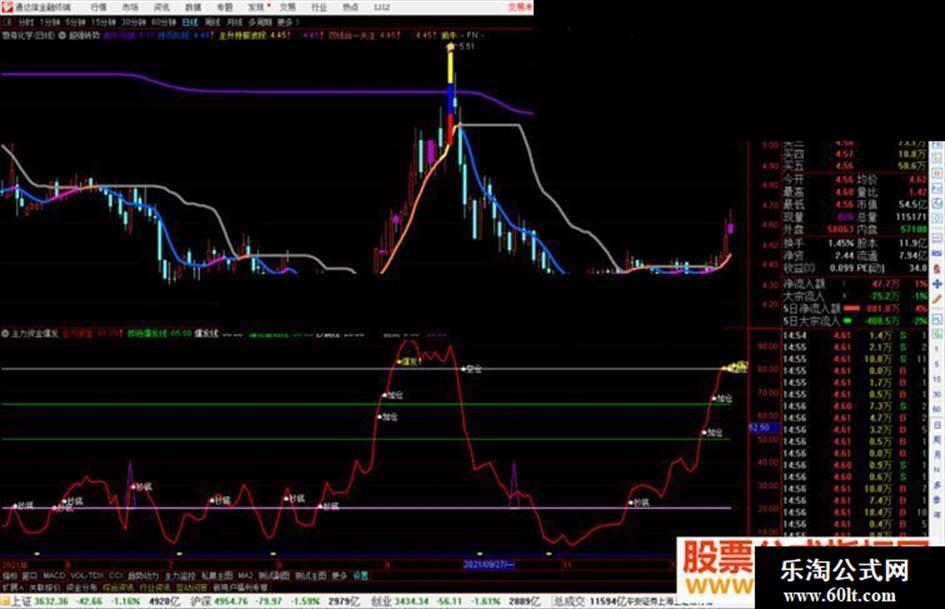This screenshot has width=945, height=609.
Task: Switch chart to 分时 period
Action: (x=26, y=22)
